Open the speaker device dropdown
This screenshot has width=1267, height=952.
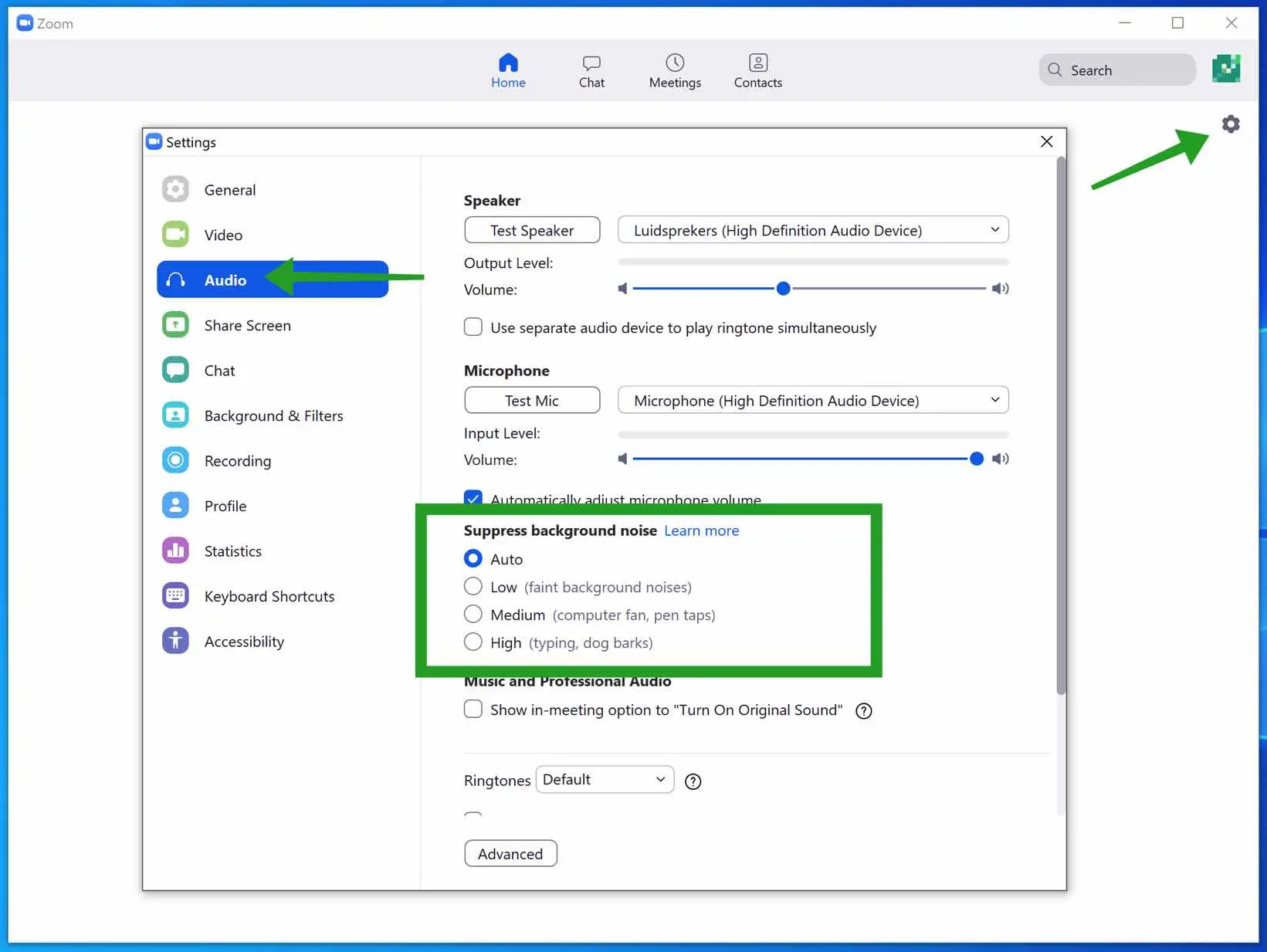(813, 230)
